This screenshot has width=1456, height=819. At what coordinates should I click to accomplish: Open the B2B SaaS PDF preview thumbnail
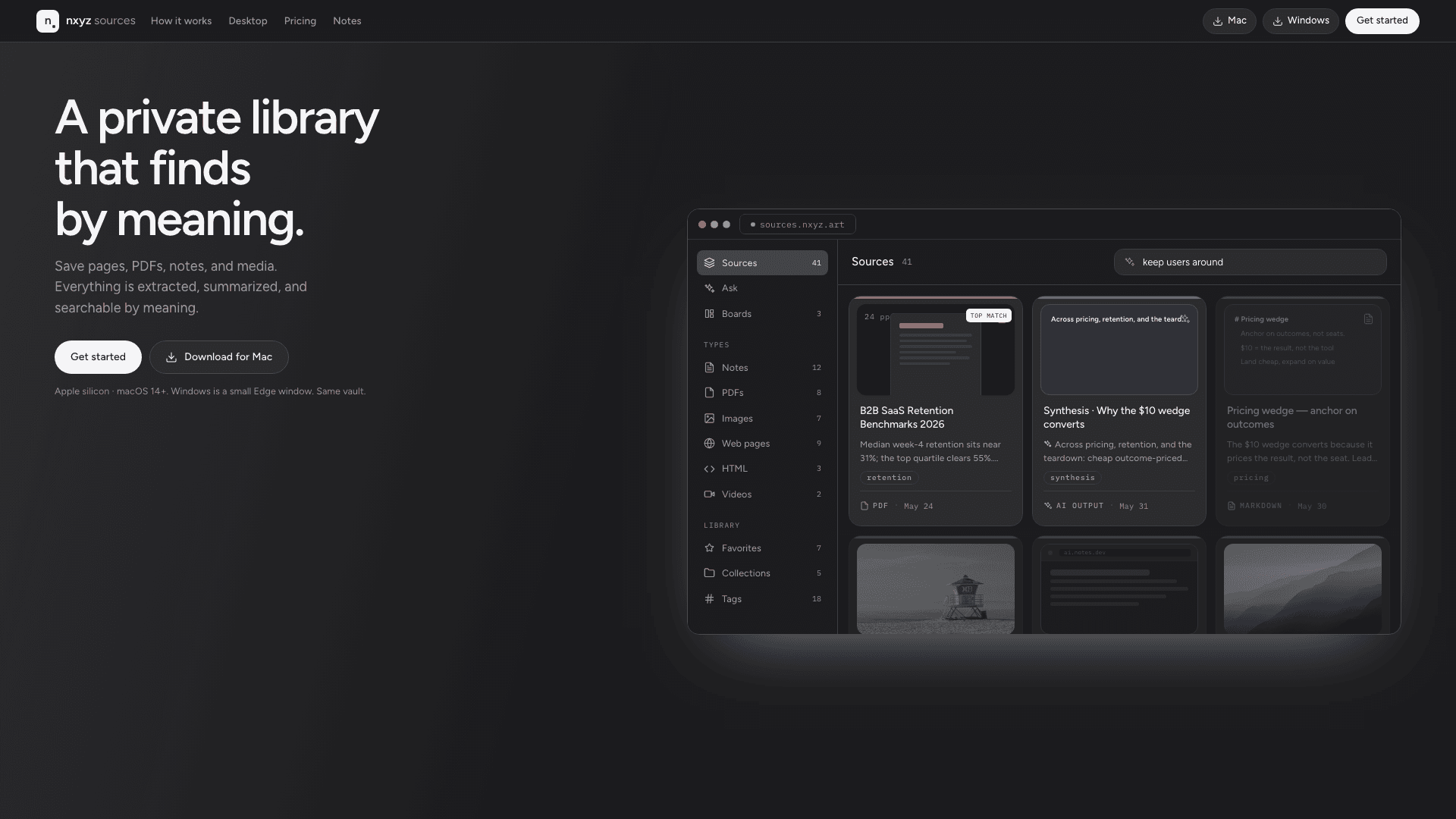tap(936, 350)
